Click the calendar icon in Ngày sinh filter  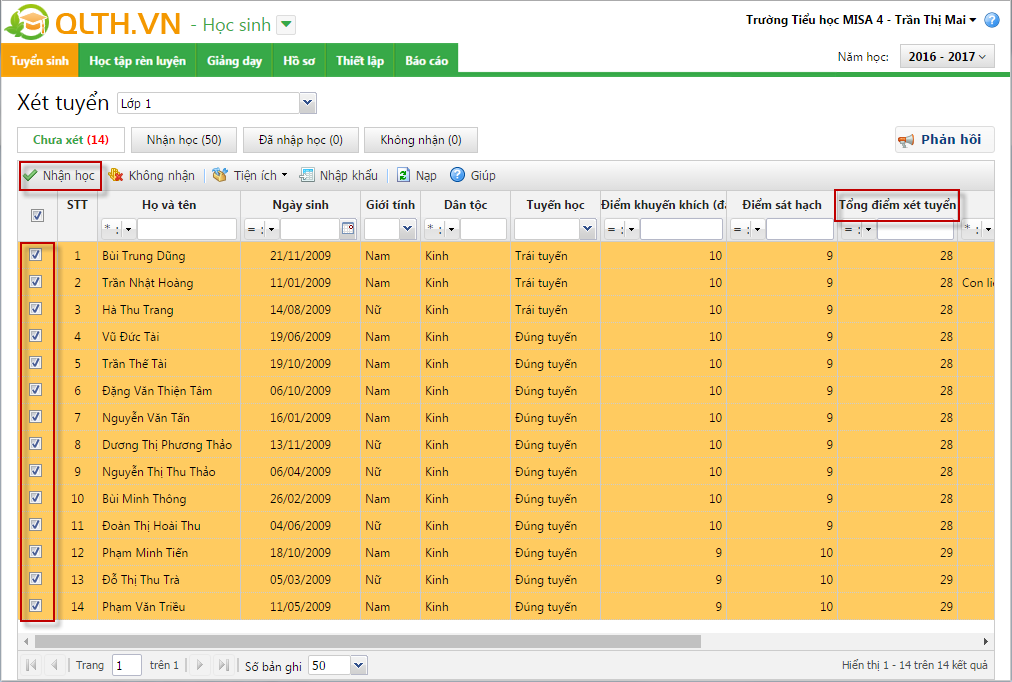[x=348, y=229]
